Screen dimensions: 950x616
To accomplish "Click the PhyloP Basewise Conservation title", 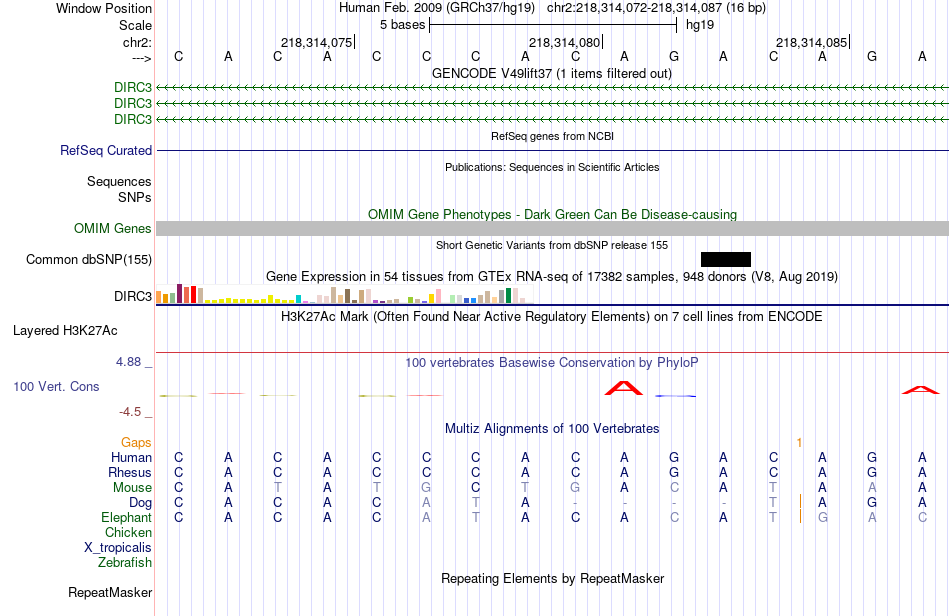I will [552, 362].
